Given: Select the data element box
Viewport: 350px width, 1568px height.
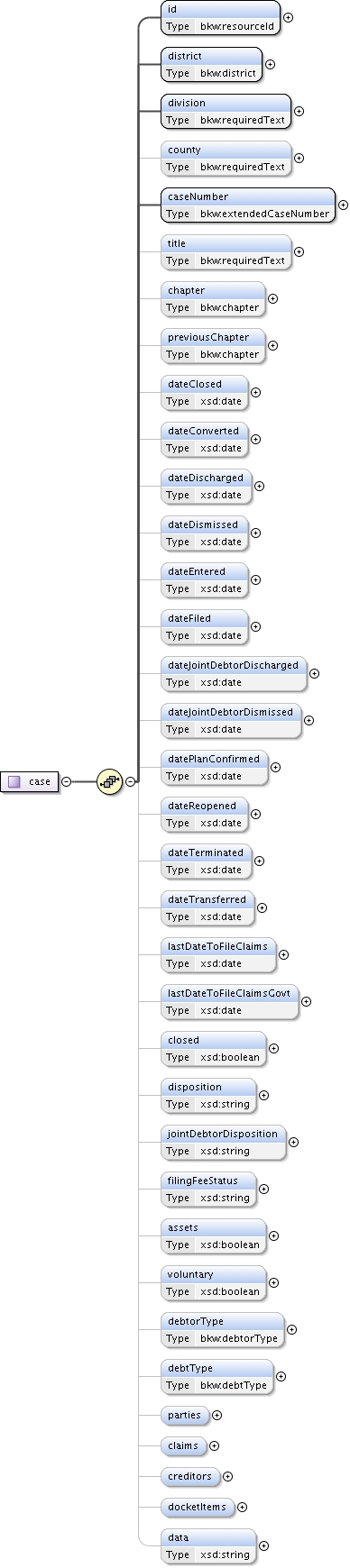Looking at the screenshot, I should click(208, 1545).
